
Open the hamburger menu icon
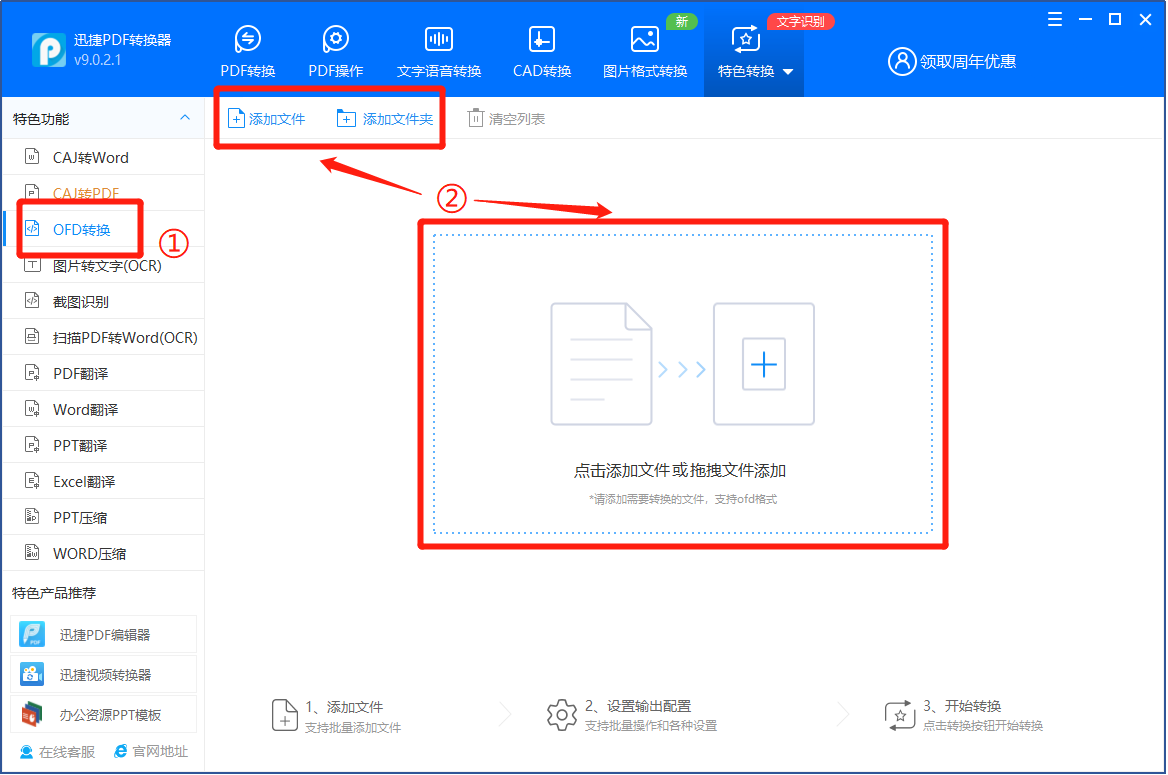pyautogui.click(x=1055, y=19)
